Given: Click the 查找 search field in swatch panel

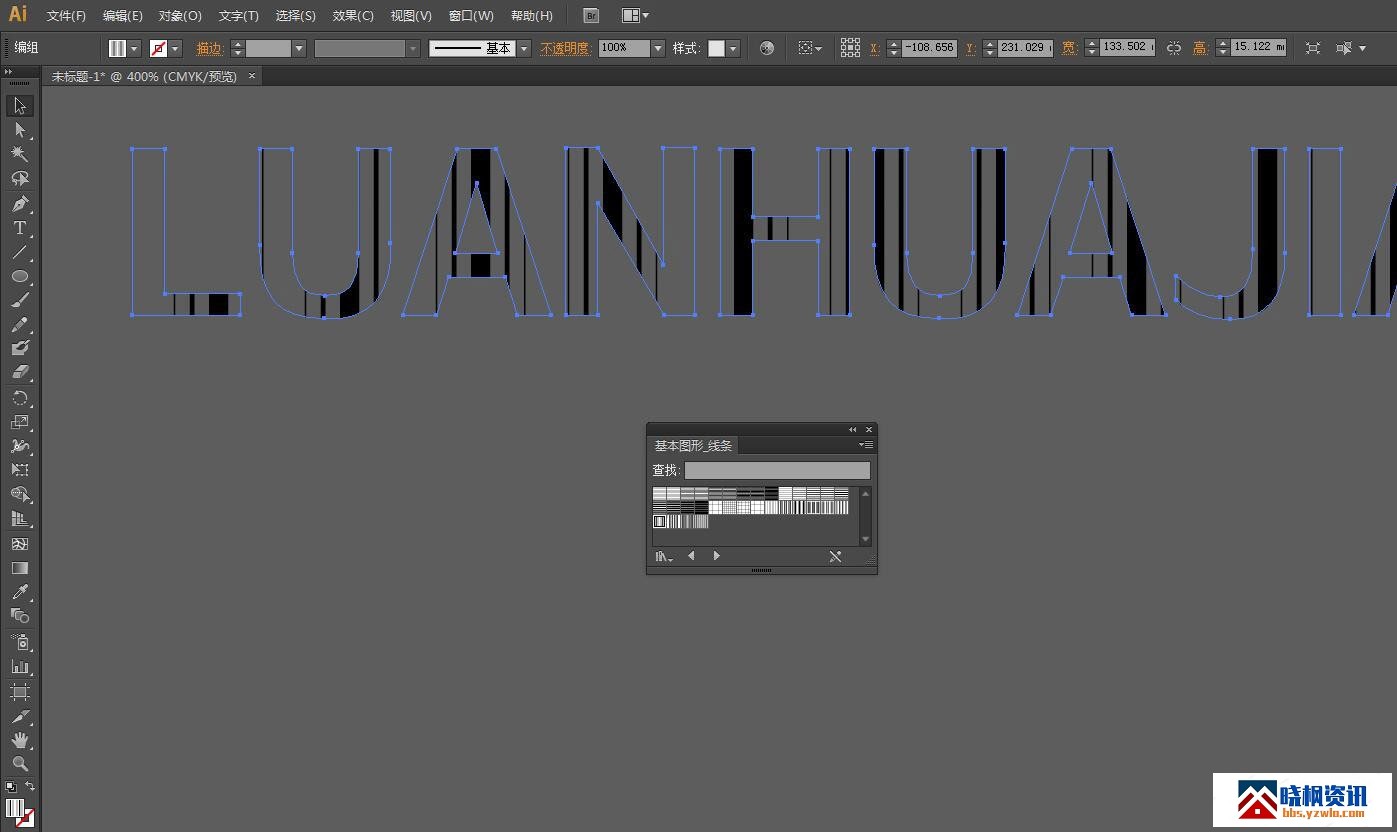Looking at the screenshot, I should tap(777, 470).
